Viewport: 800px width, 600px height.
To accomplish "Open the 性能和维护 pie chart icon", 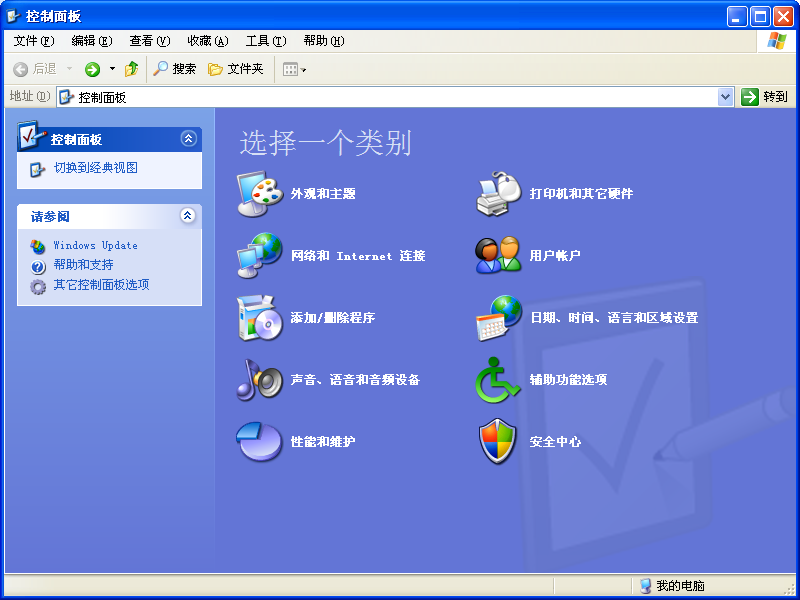I will pos(260,442).
